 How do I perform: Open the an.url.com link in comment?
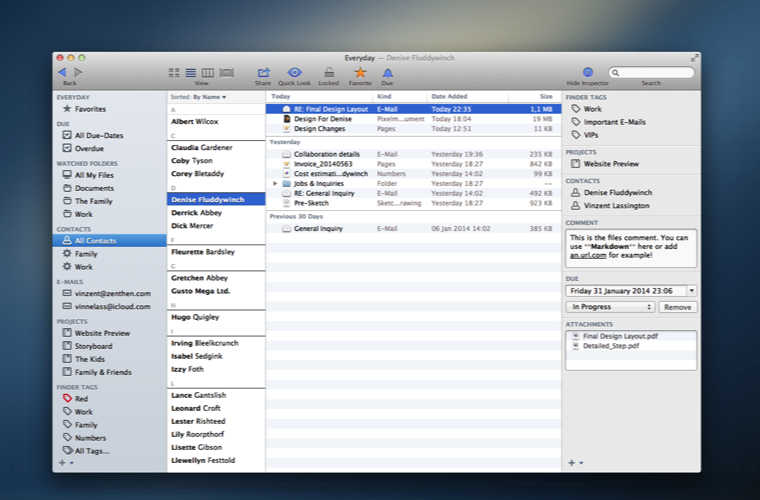coord(588,256)
